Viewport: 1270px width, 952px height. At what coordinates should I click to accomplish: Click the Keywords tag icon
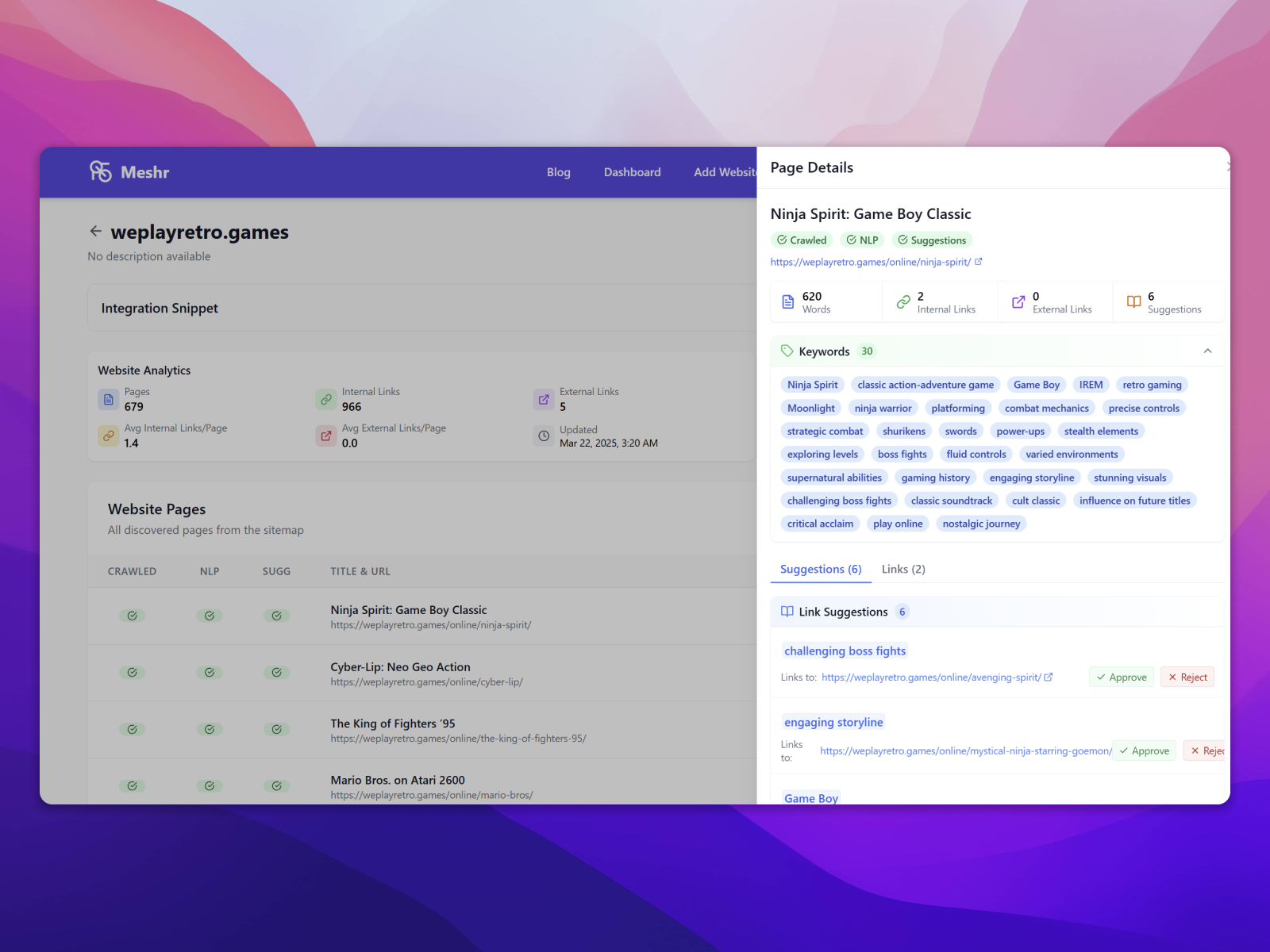pos(787,351)
